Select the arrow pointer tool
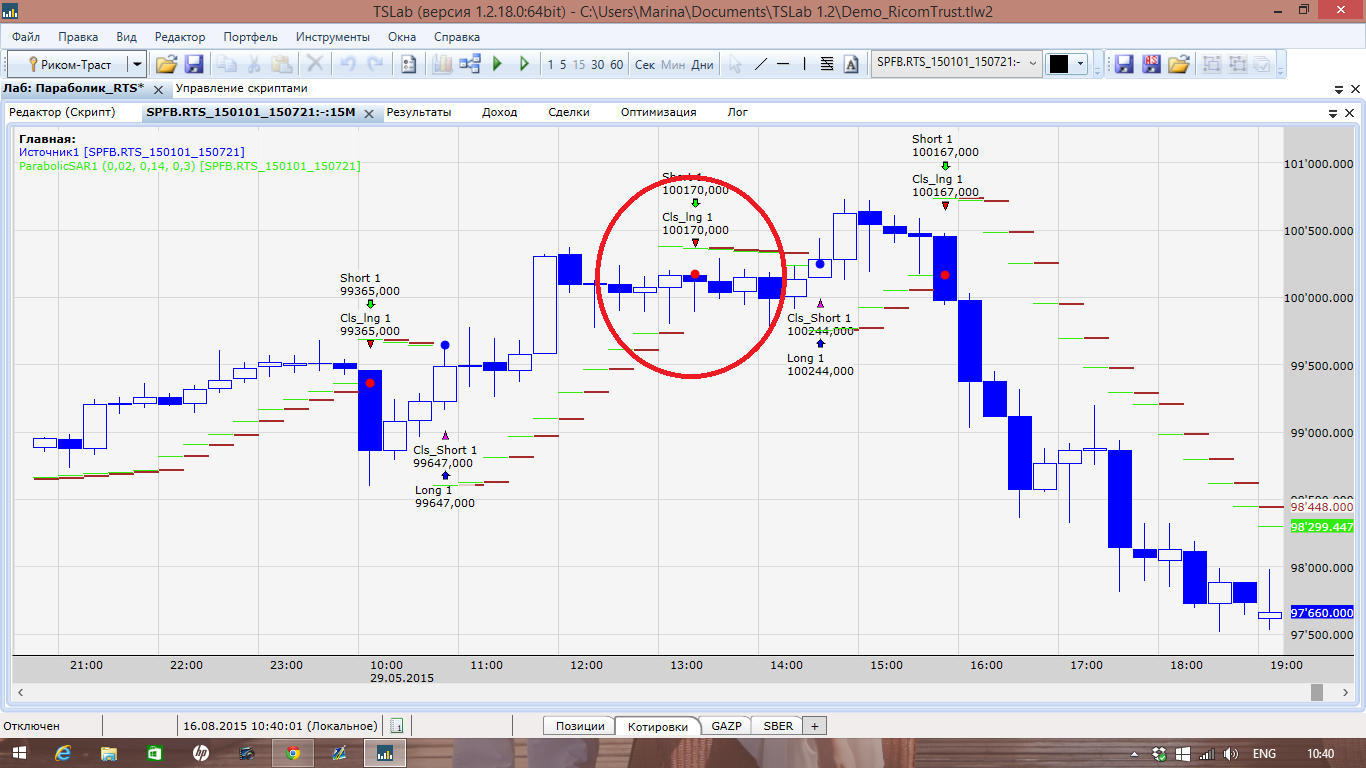This screenshot has height=768, width=1366. (735, 64)
